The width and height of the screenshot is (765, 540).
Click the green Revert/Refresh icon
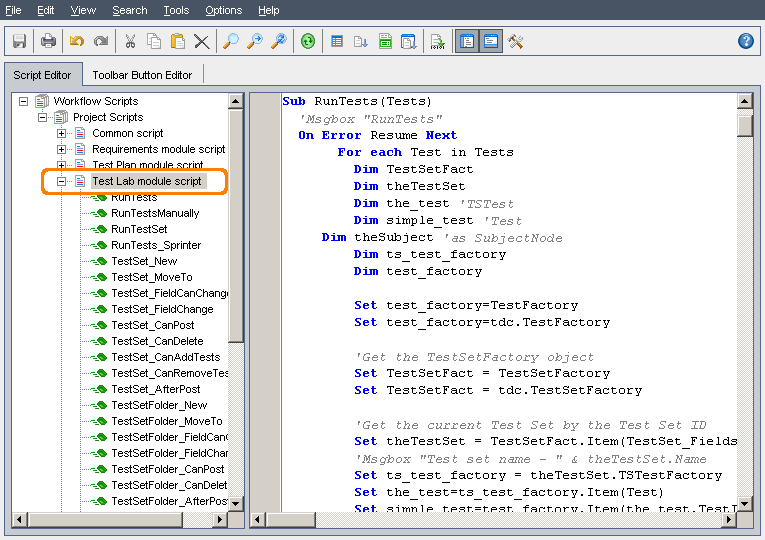(x=308, y=41)
